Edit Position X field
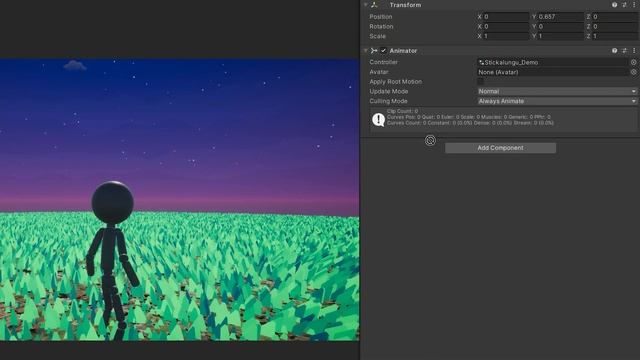 [x=506, y=17]
